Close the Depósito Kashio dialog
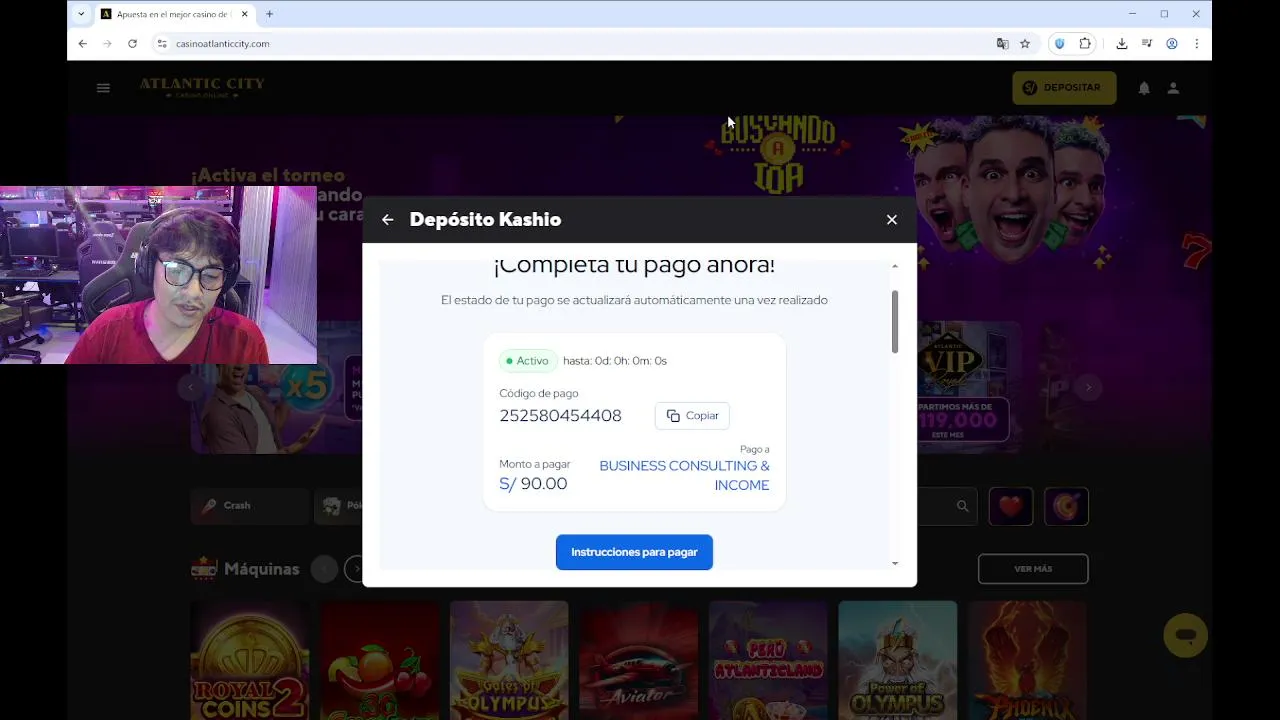Screen dimensions: 1280x720 (892, 220)
